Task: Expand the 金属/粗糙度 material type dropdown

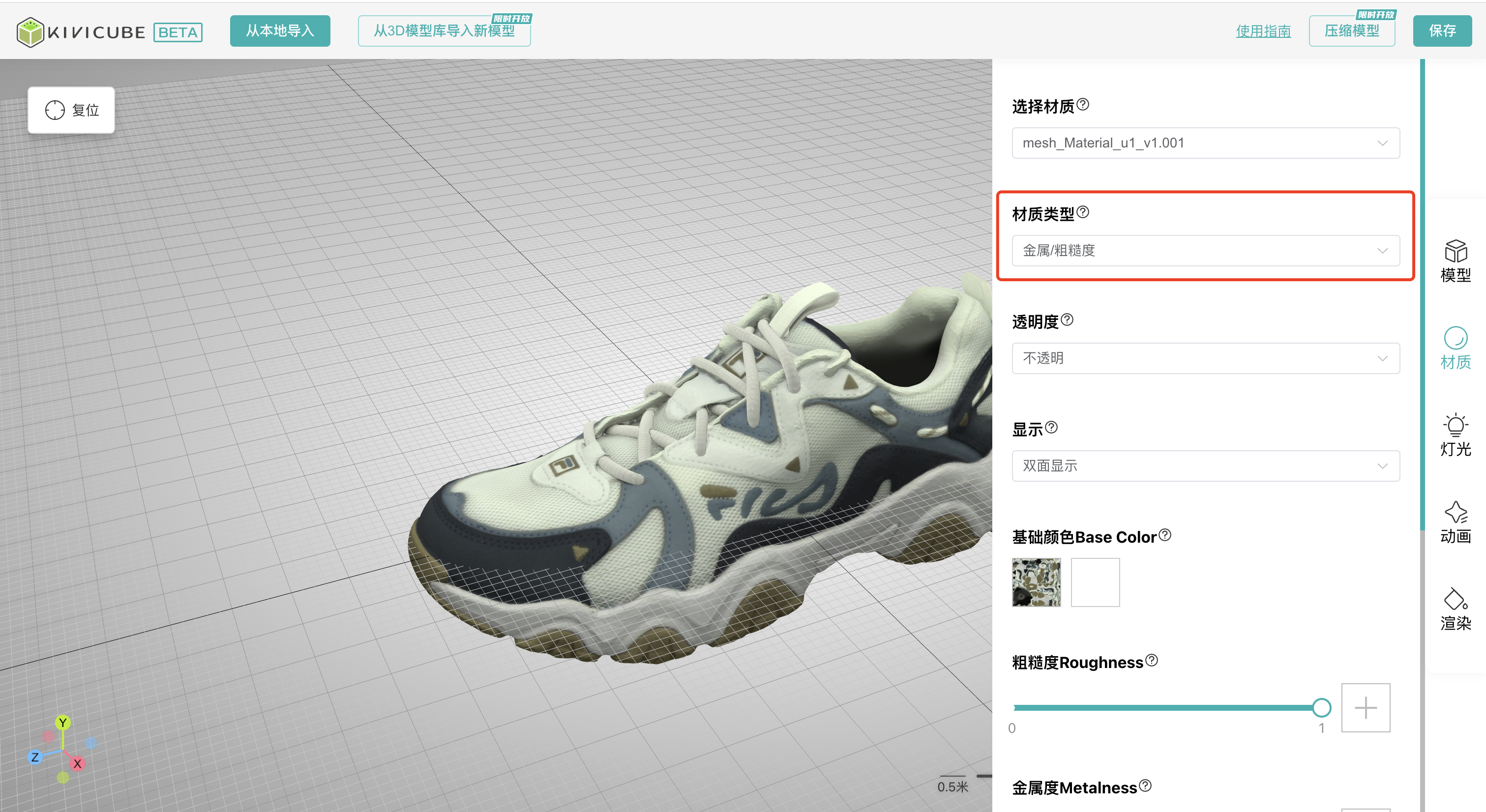Action: pyautogui.click(x=1205, y=250)
